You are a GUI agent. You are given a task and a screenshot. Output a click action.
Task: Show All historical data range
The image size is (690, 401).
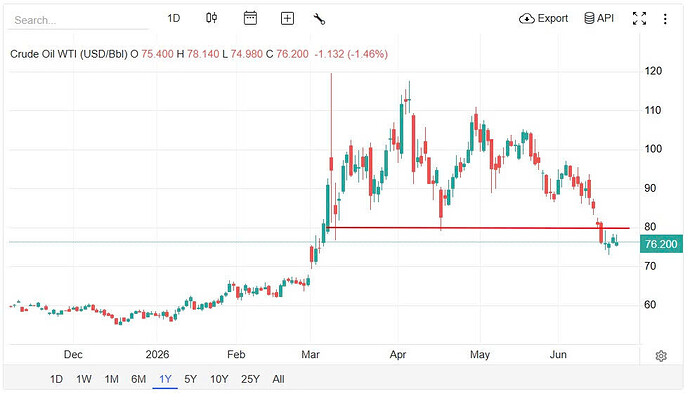[x=278, y=379]
